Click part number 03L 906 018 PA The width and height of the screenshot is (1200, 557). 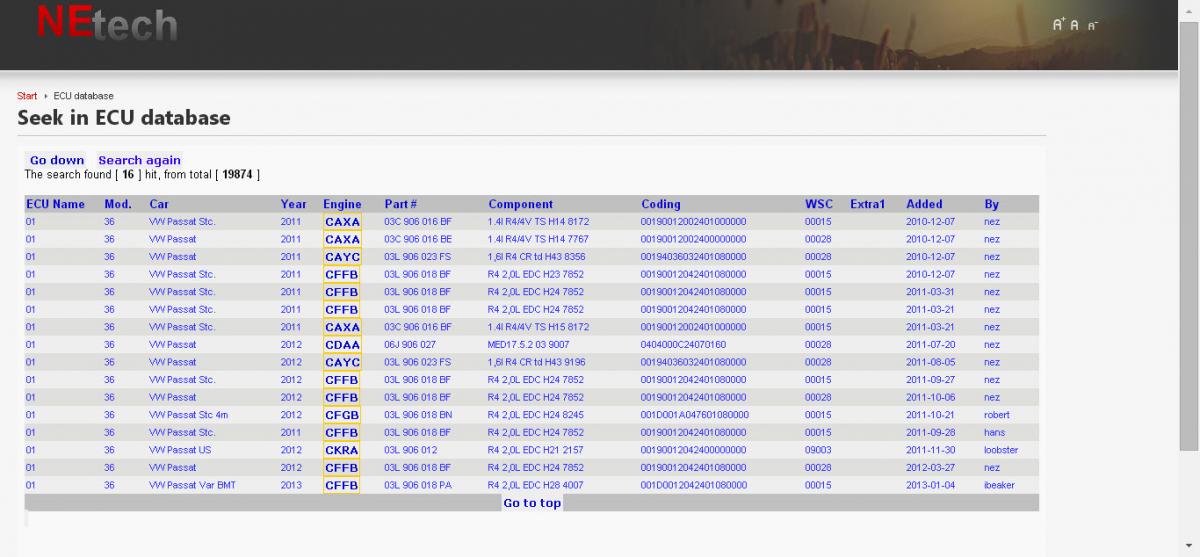coord(418,485)
